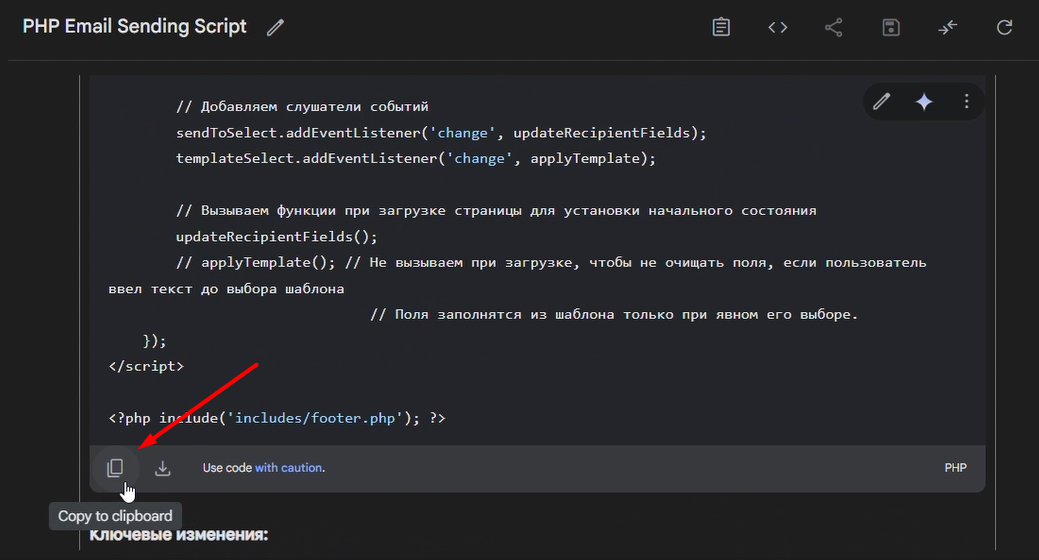The image size is (1039, 560).
Task: Copy code to clipboard
Action: point(115,468)
